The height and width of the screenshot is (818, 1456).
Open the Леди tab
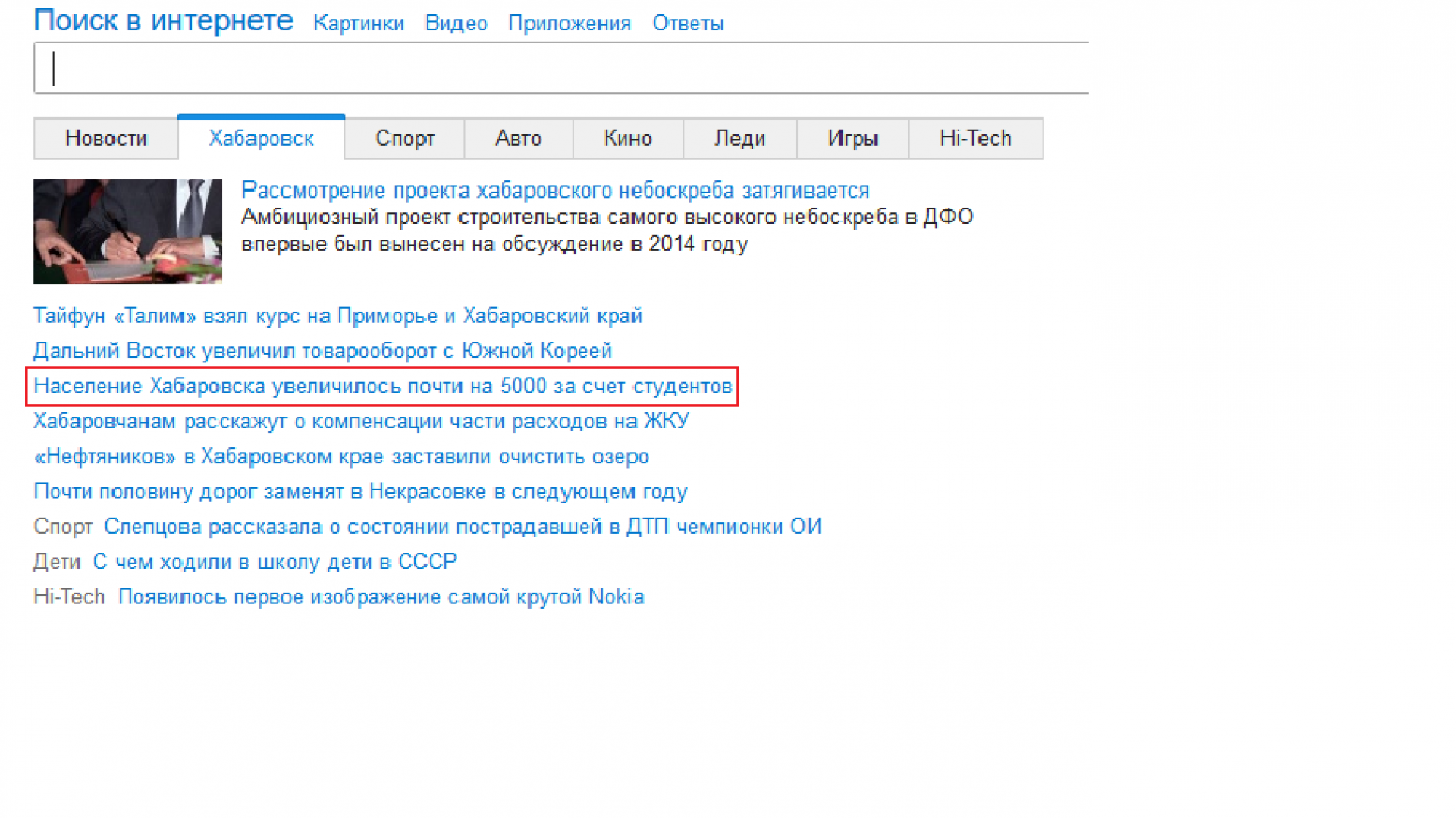coord(739,138)
